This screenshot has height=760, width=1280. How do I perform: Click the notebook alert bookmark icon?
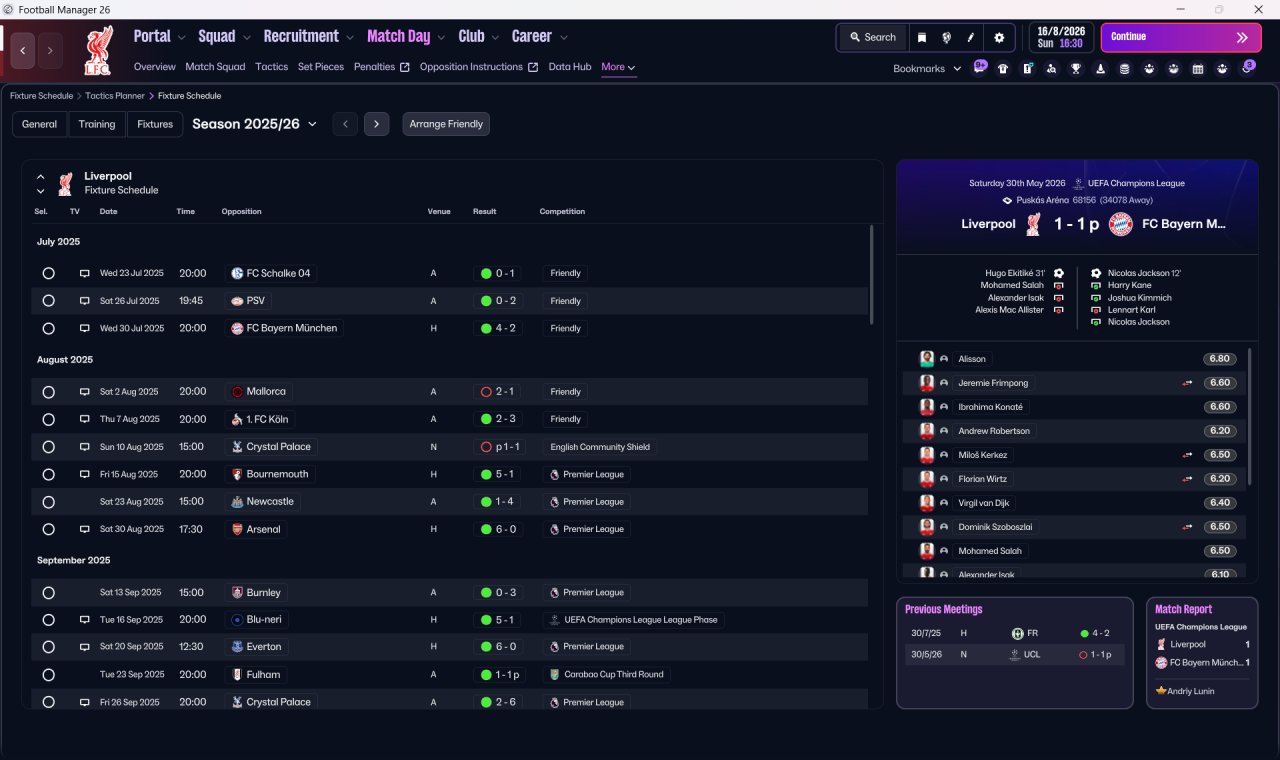(x=1027, y=69)
